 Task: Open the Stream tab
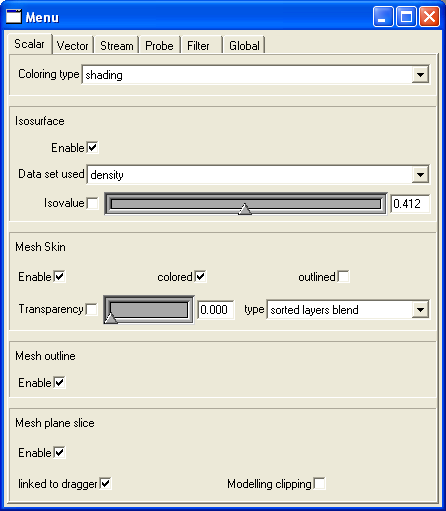point(116,45)
